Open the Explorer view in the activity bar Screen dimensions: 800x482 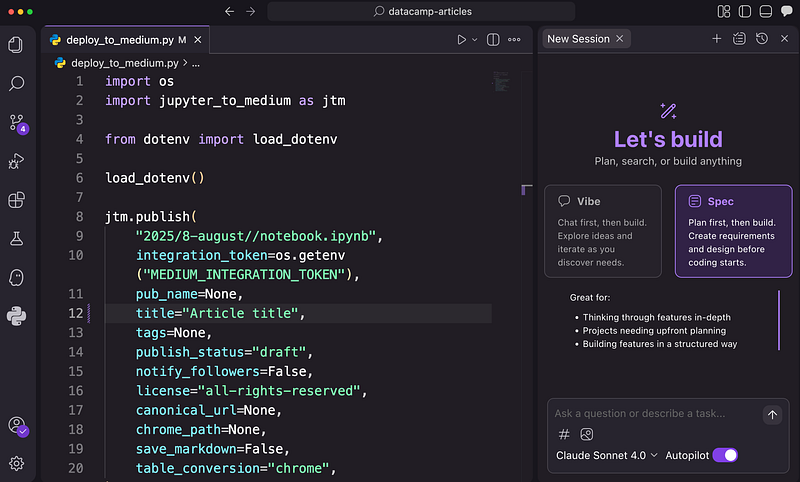[16, 45]
